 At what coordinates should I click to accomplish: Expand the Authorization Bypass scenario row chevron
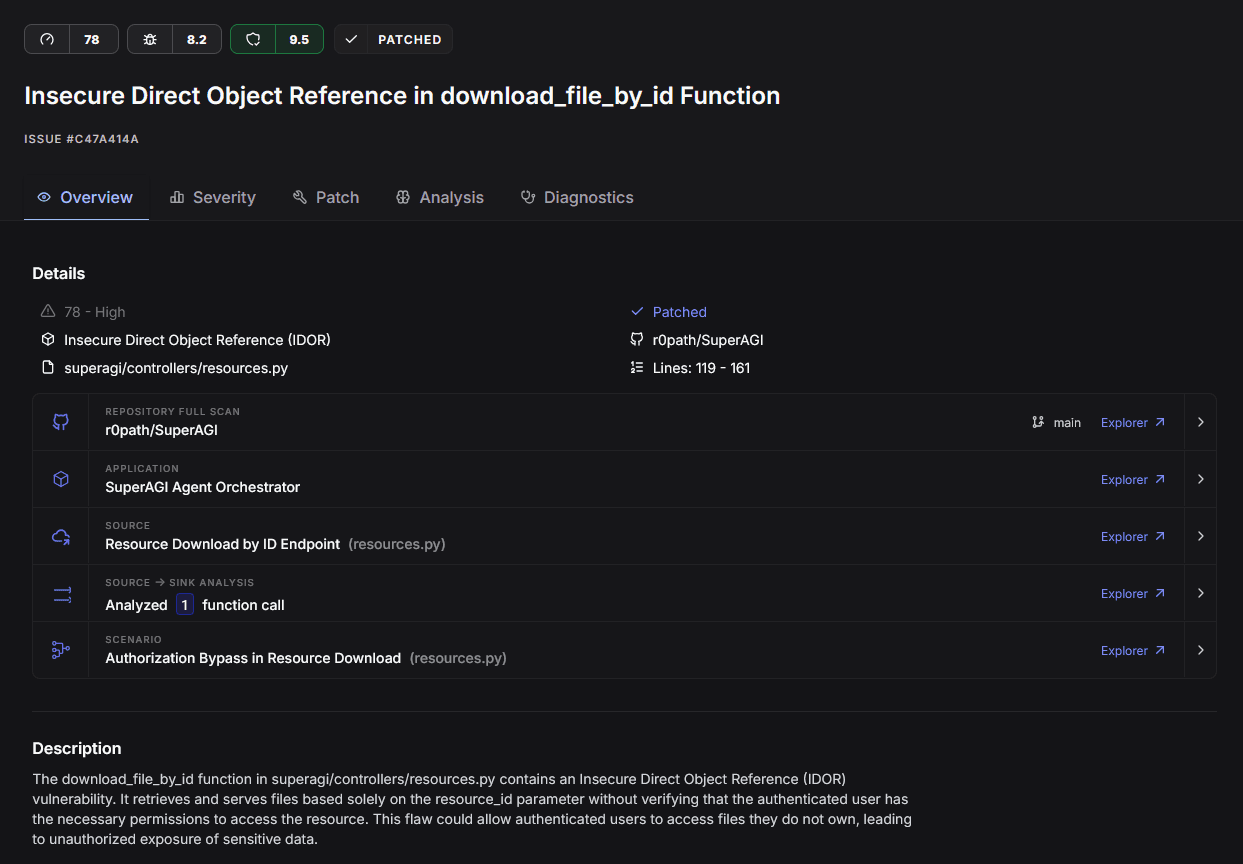[1200, 650]
